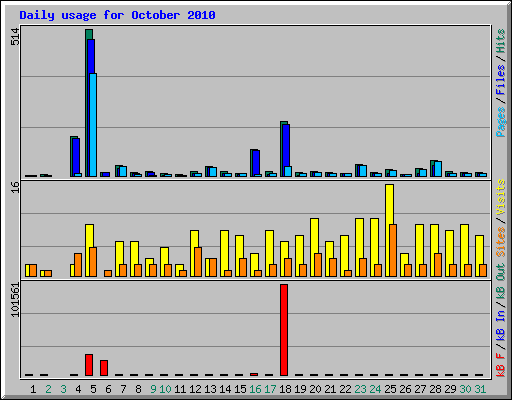Click green day label '2' on the x-axis

pyautogui.click(x=48, y=389)
